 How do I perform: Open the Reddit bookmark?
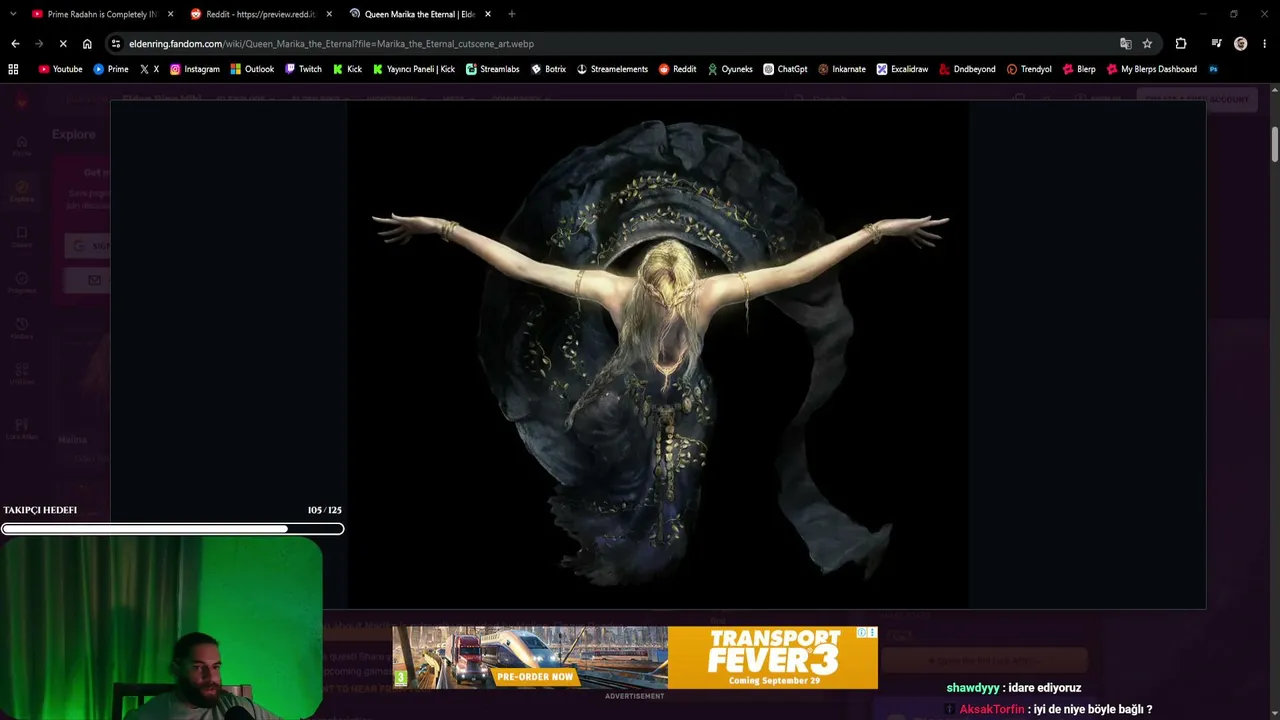[678, 69]
